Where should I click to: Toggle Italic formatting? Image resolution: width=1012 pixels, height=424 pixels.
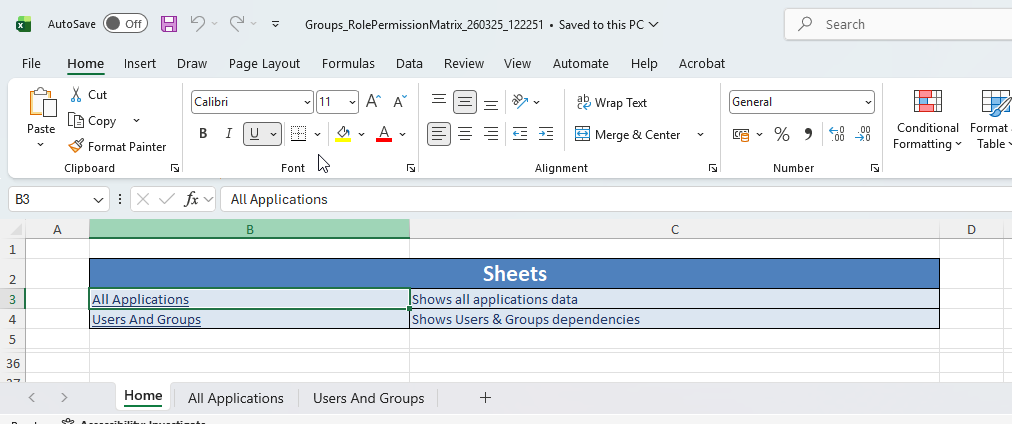pos(229,134)
